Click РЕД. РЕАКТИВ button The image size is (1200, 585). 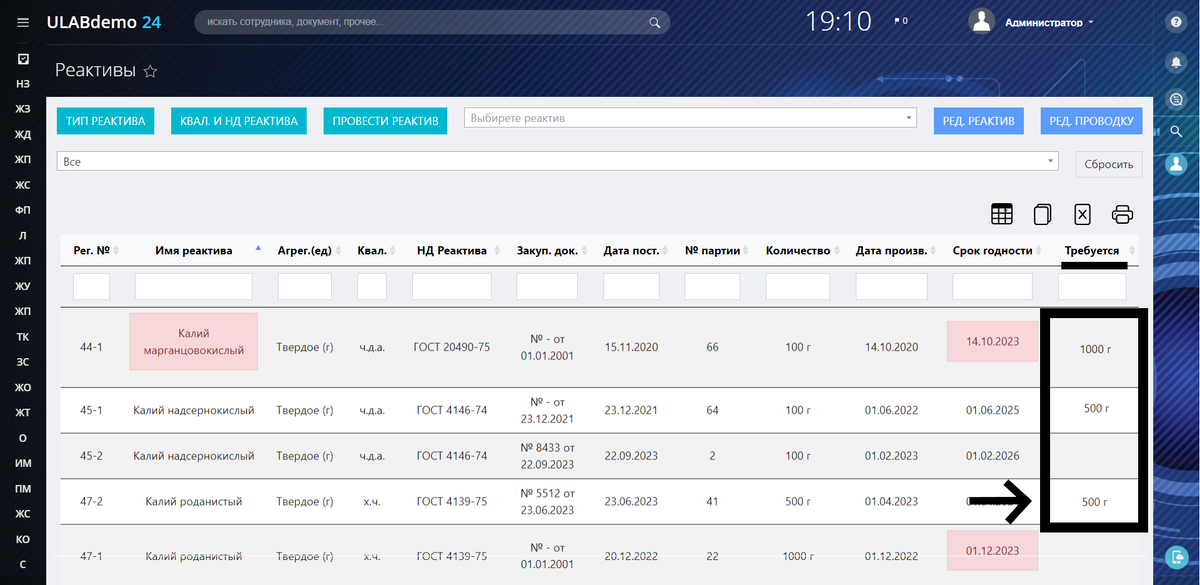click(x=978, y=121)
